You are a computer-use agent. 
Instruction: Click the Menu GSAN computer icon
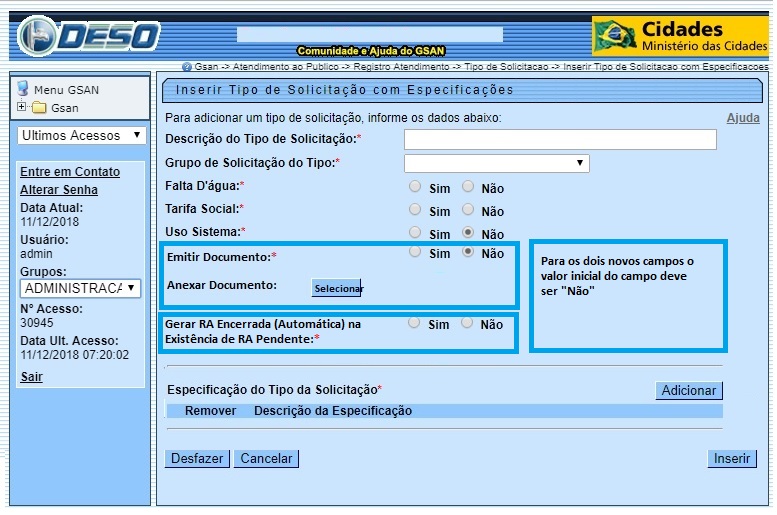click(23, 88)
